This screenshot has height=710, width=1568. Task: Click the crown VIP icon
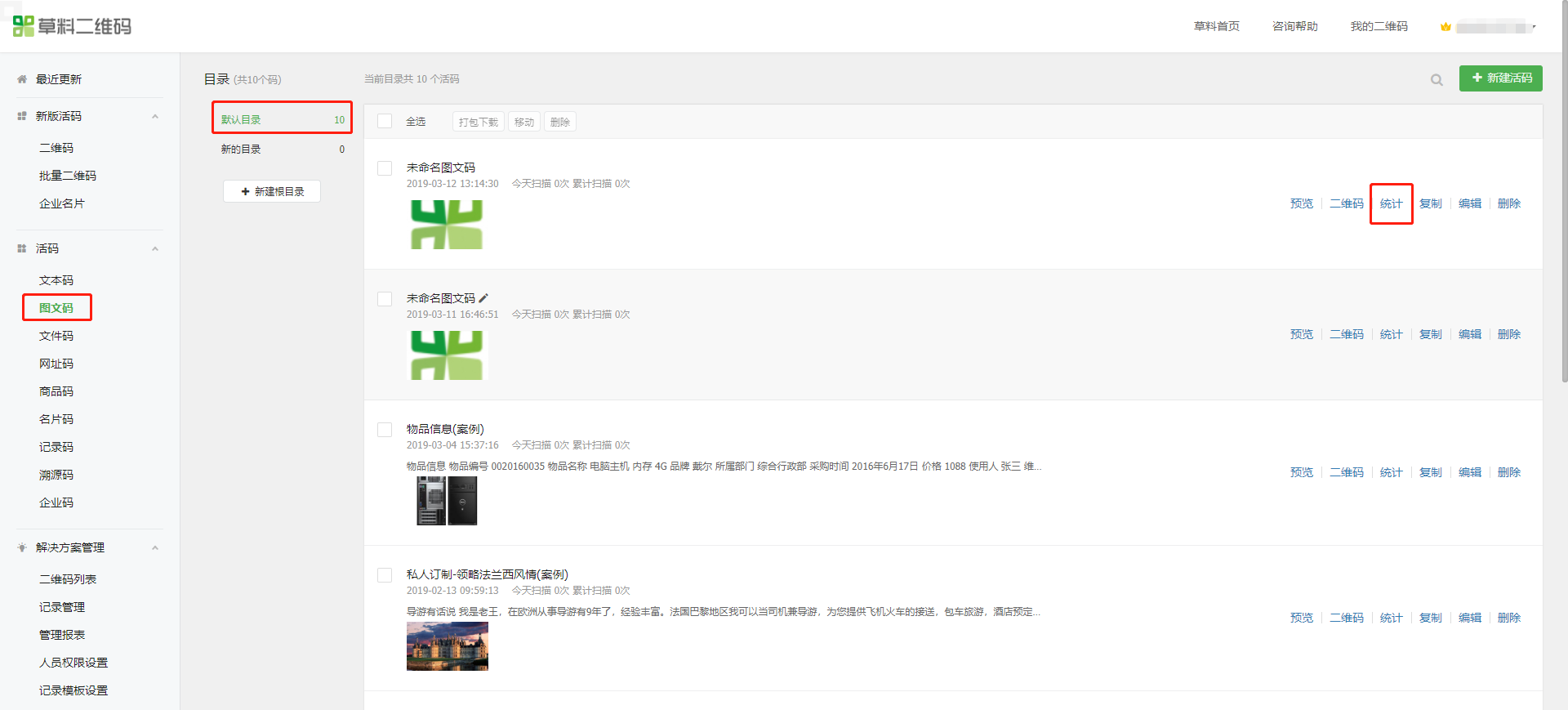click(x=1445, y=27)
